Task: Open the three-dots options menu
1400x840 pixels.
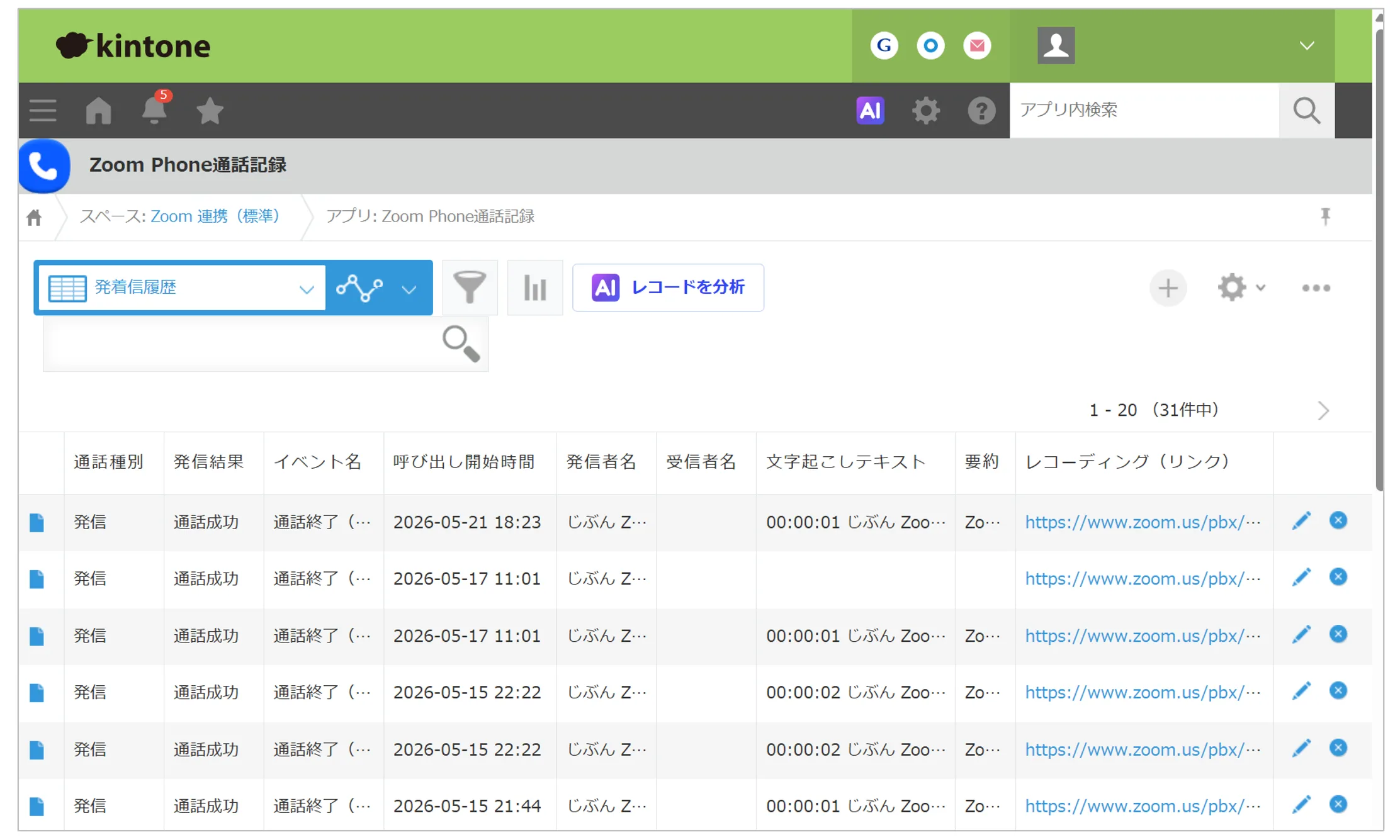Action: pos(1316,288)
